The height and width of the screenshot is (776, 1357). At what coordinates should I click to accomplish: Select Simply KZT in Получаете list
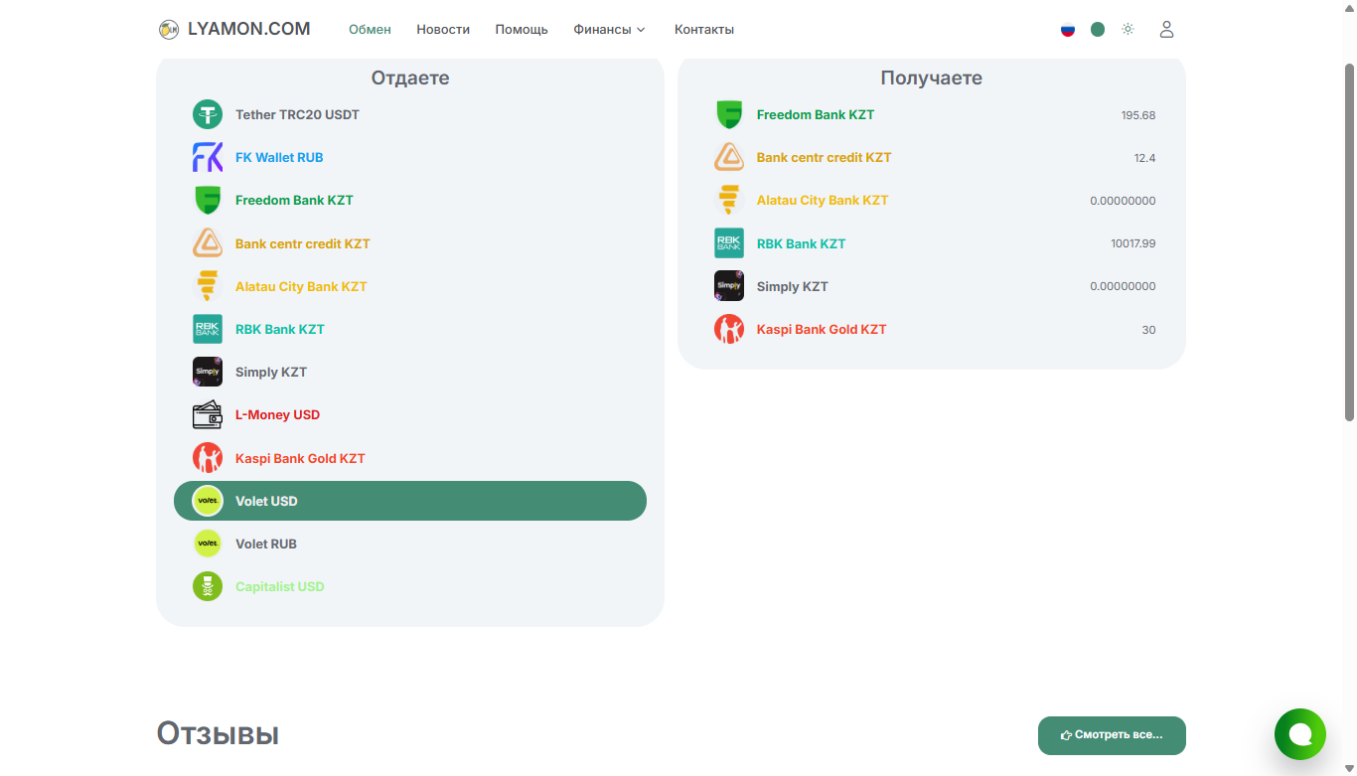click(932, 286)
